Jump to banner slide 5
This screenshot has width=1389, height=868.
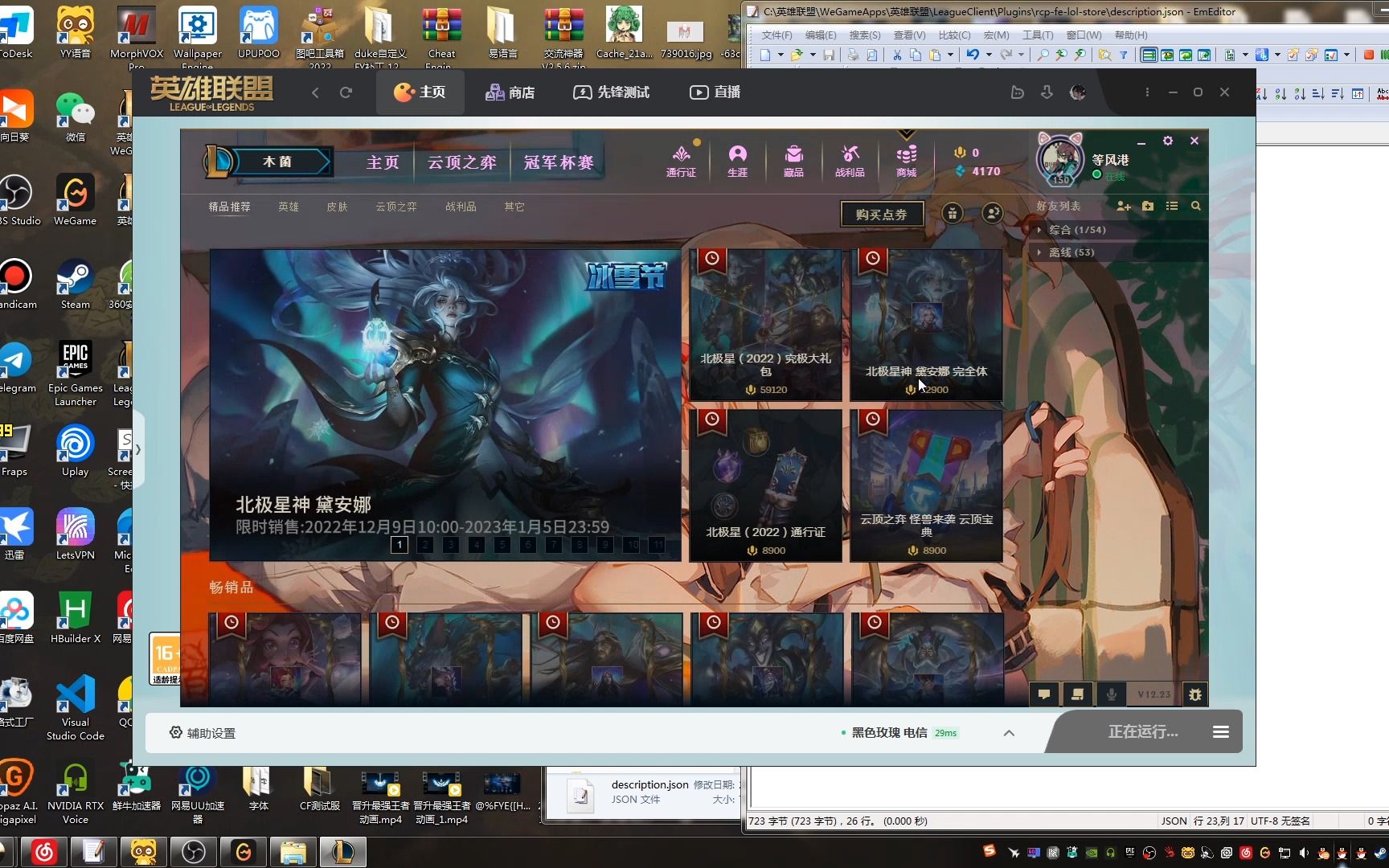coord(502,545)
